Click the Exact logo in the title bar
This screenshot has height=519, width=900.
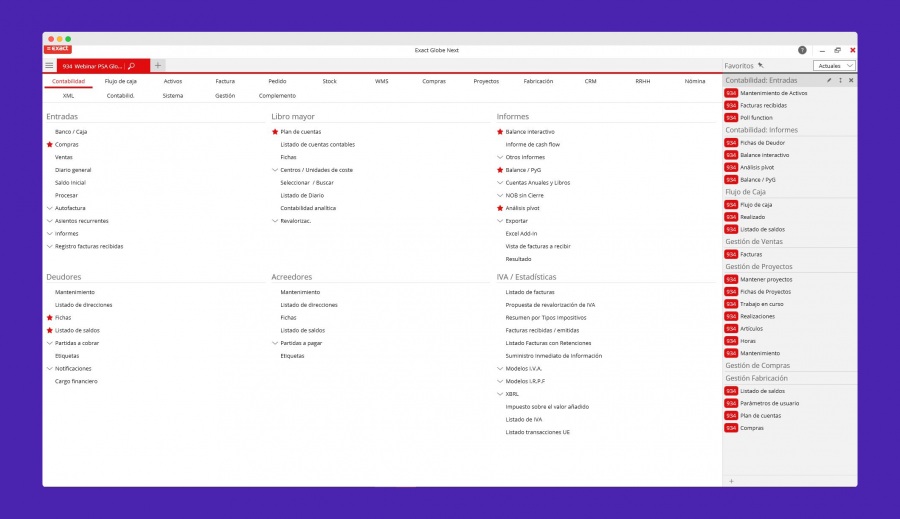(58, 49)
